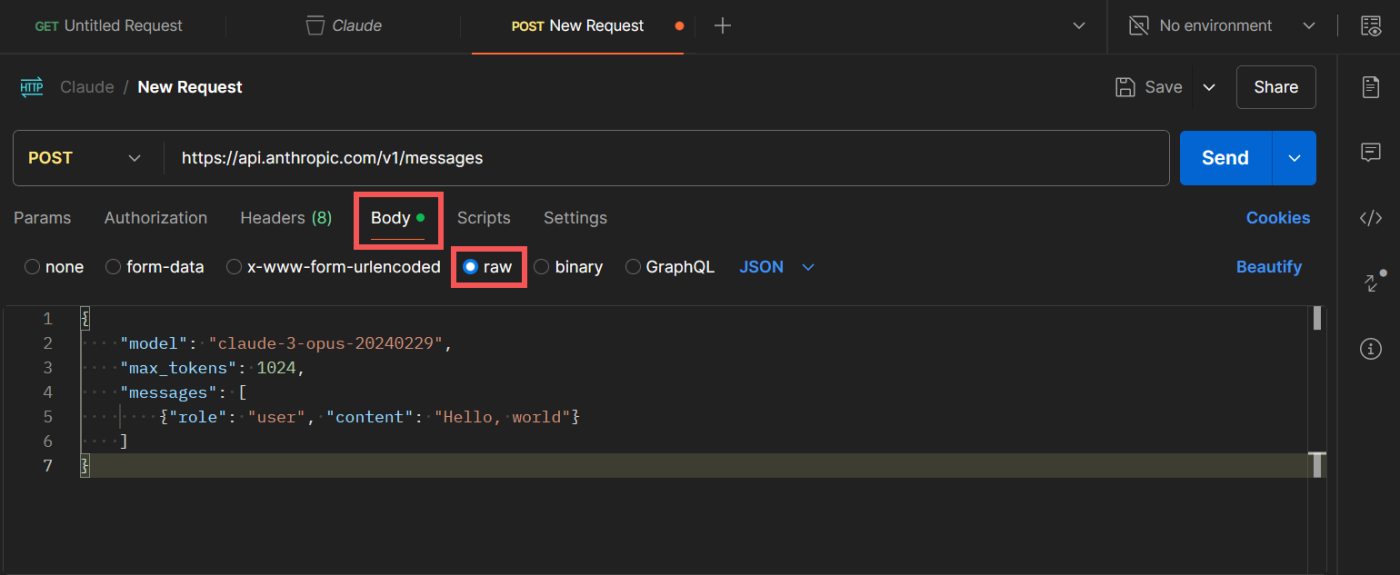Click the Save button label
1400x575 pixels.
coord(1164,87)
